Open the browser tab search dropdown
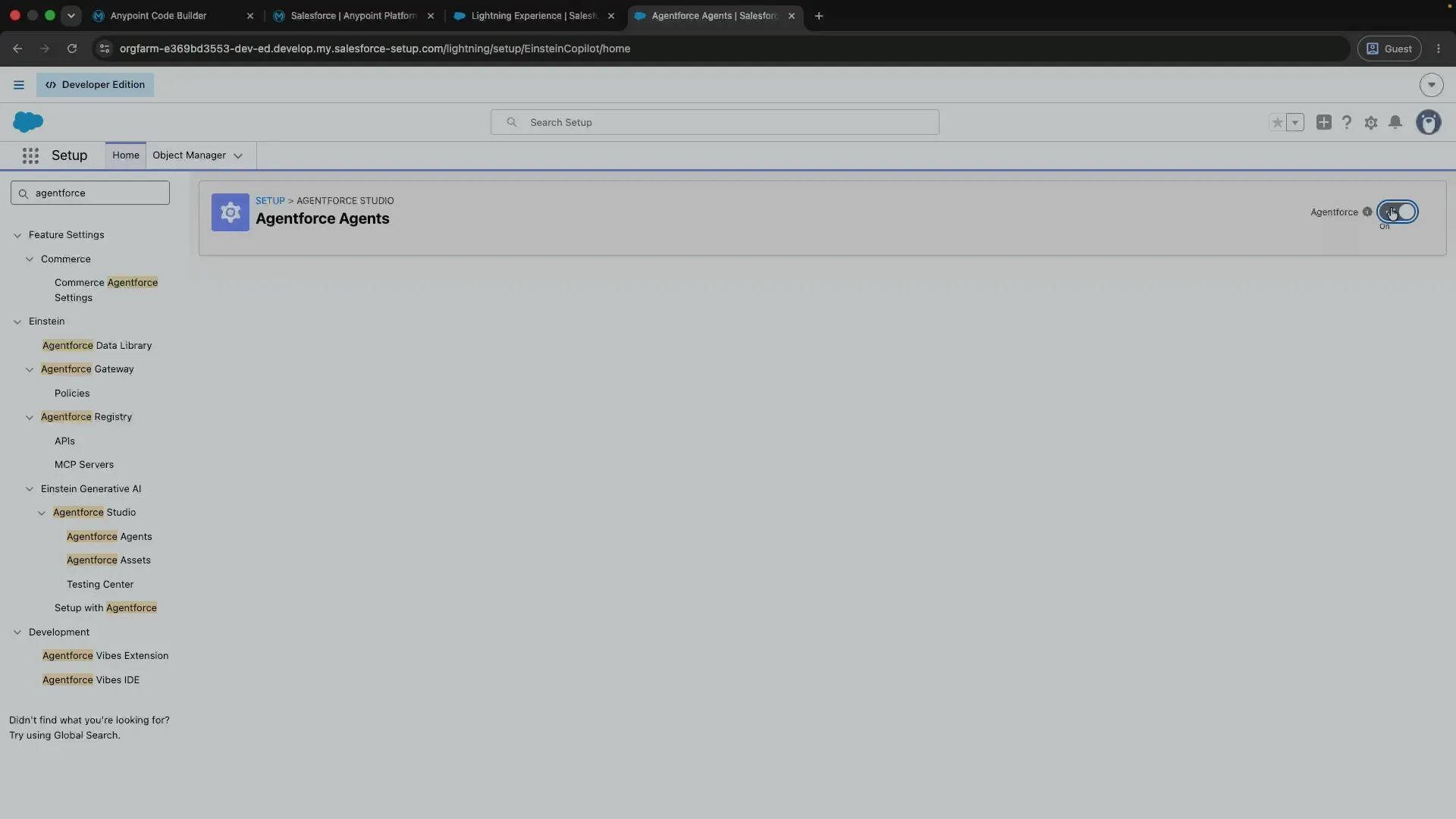1456x819 pixels. pyautogui.click(x=71, y=16)
